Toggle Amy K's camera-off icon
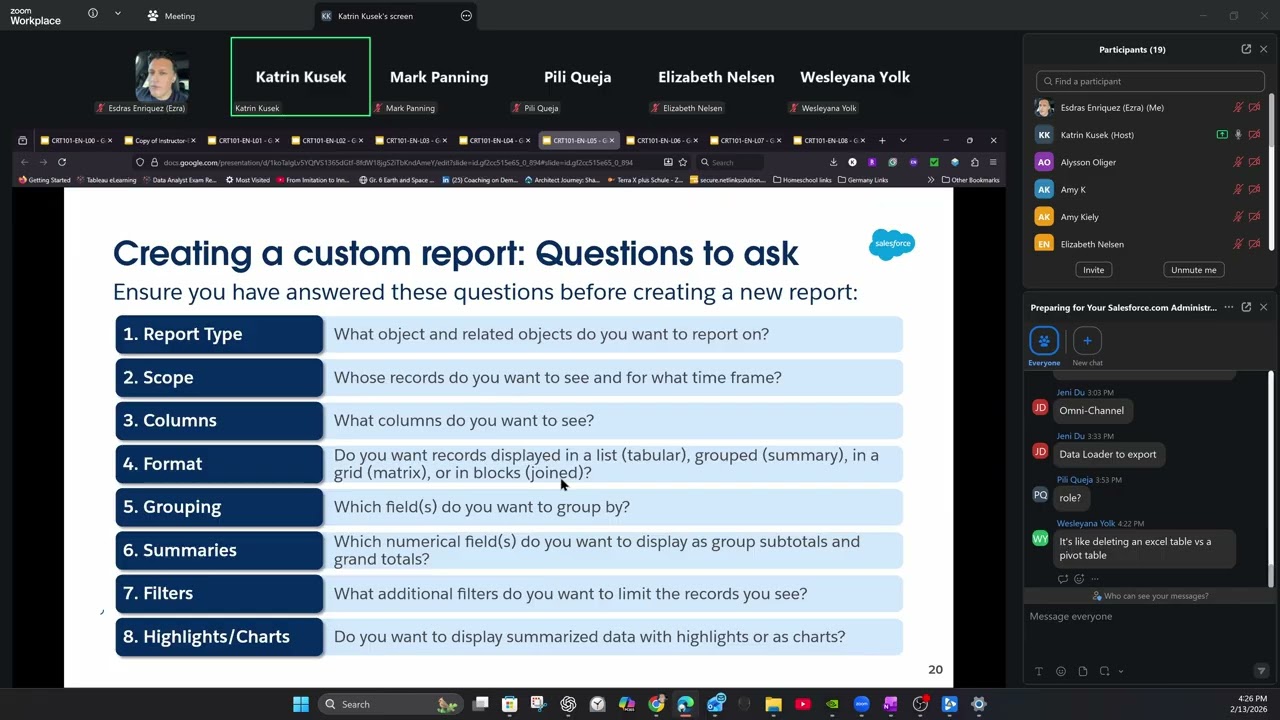The image size is (1280, 720). 1254,189
